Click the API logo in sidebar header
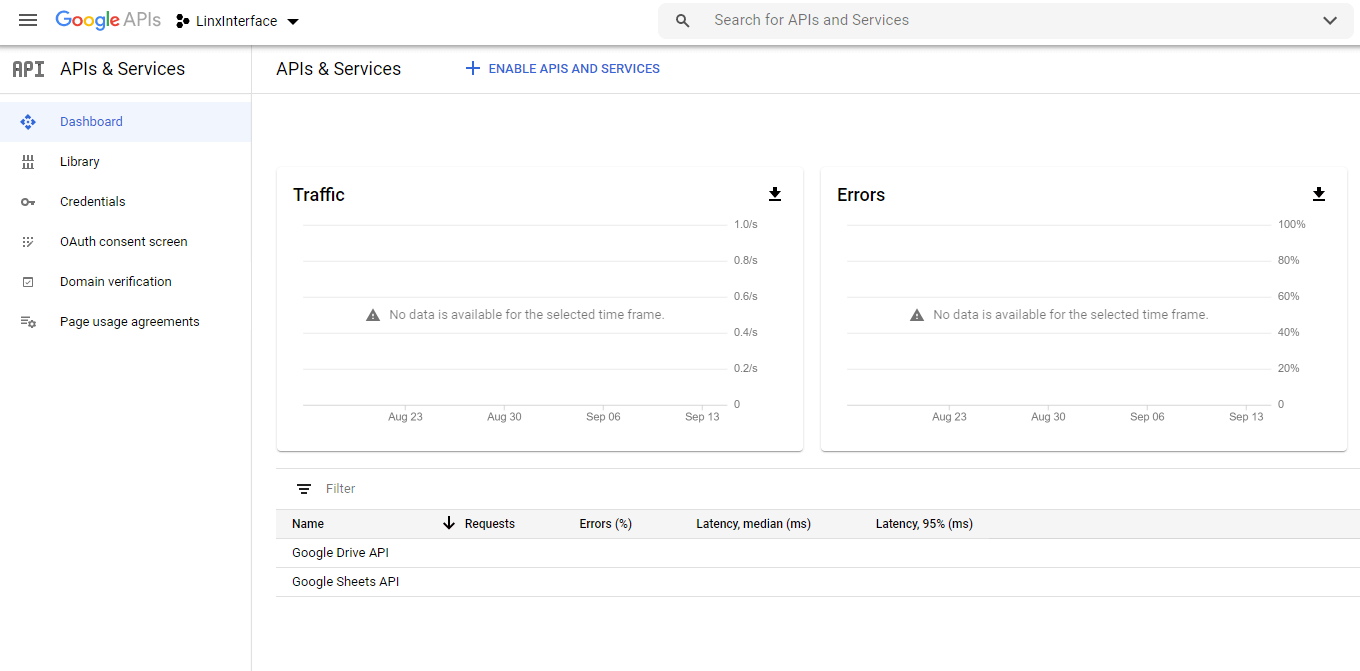This screenshot has width=1360, height=671. [x=28, y=69]
